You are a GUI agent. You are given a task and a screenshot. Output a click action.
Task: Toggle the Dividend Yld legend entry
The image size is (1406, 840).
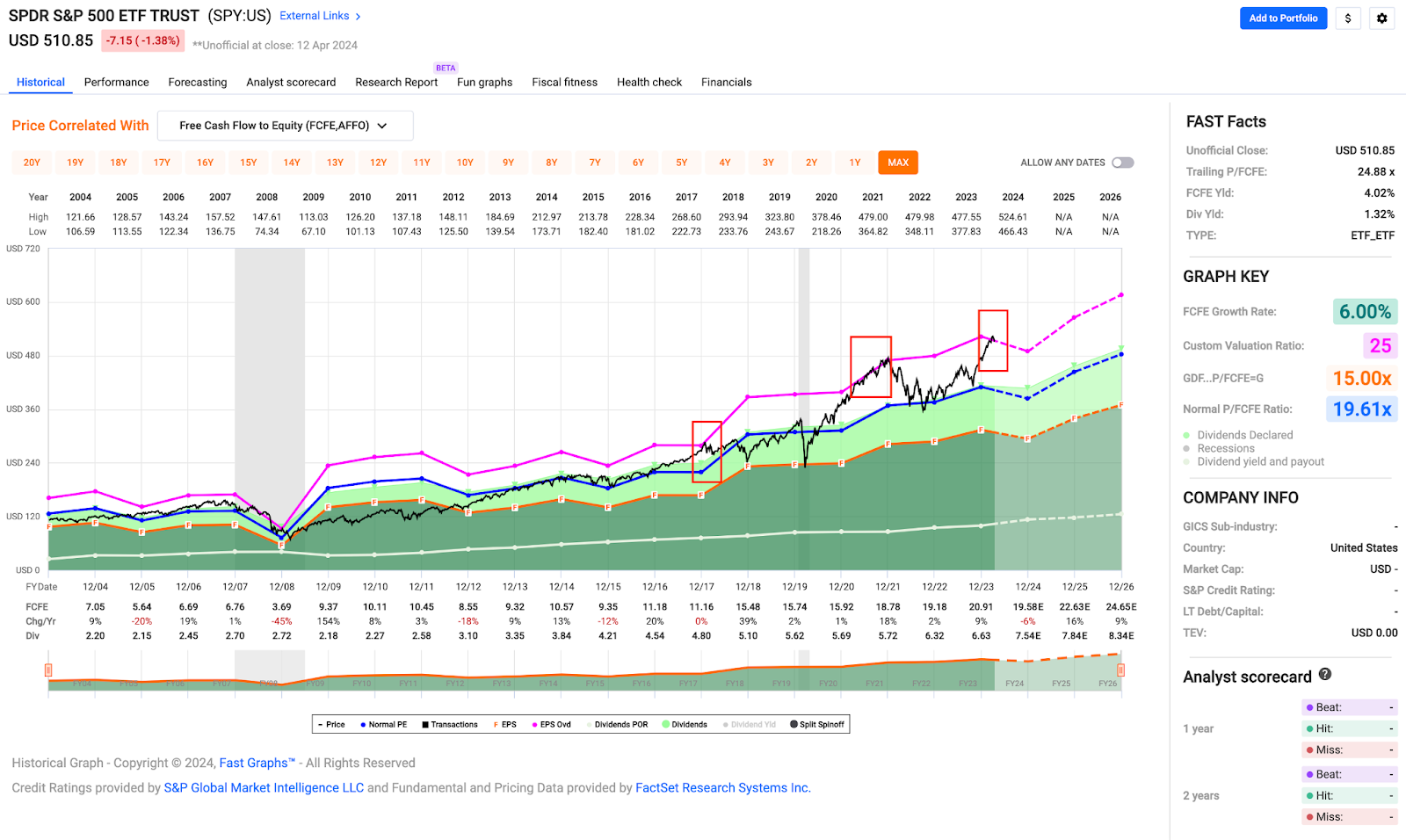pyautogui.click(x=749, y=725)
